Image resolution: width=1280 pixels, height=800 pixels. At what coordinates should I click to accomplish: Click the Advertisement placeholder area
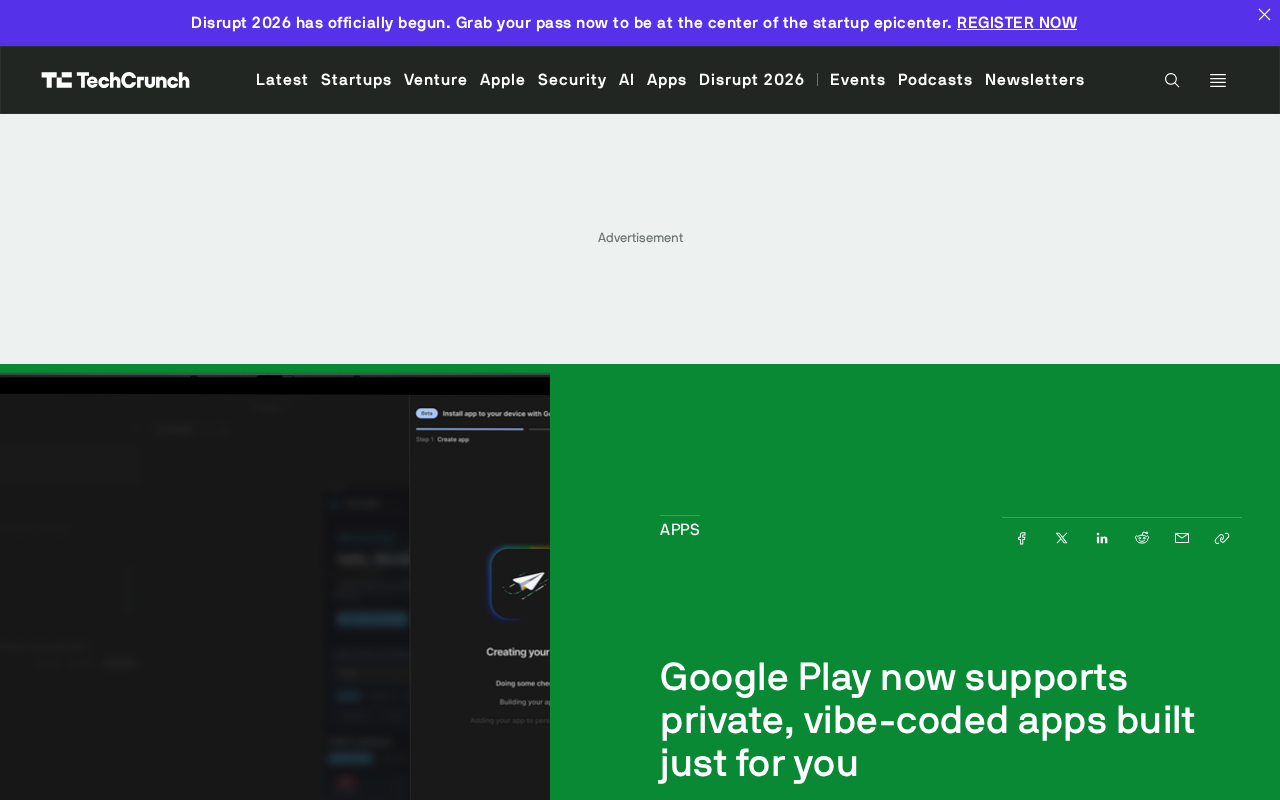tap(640, 238)
